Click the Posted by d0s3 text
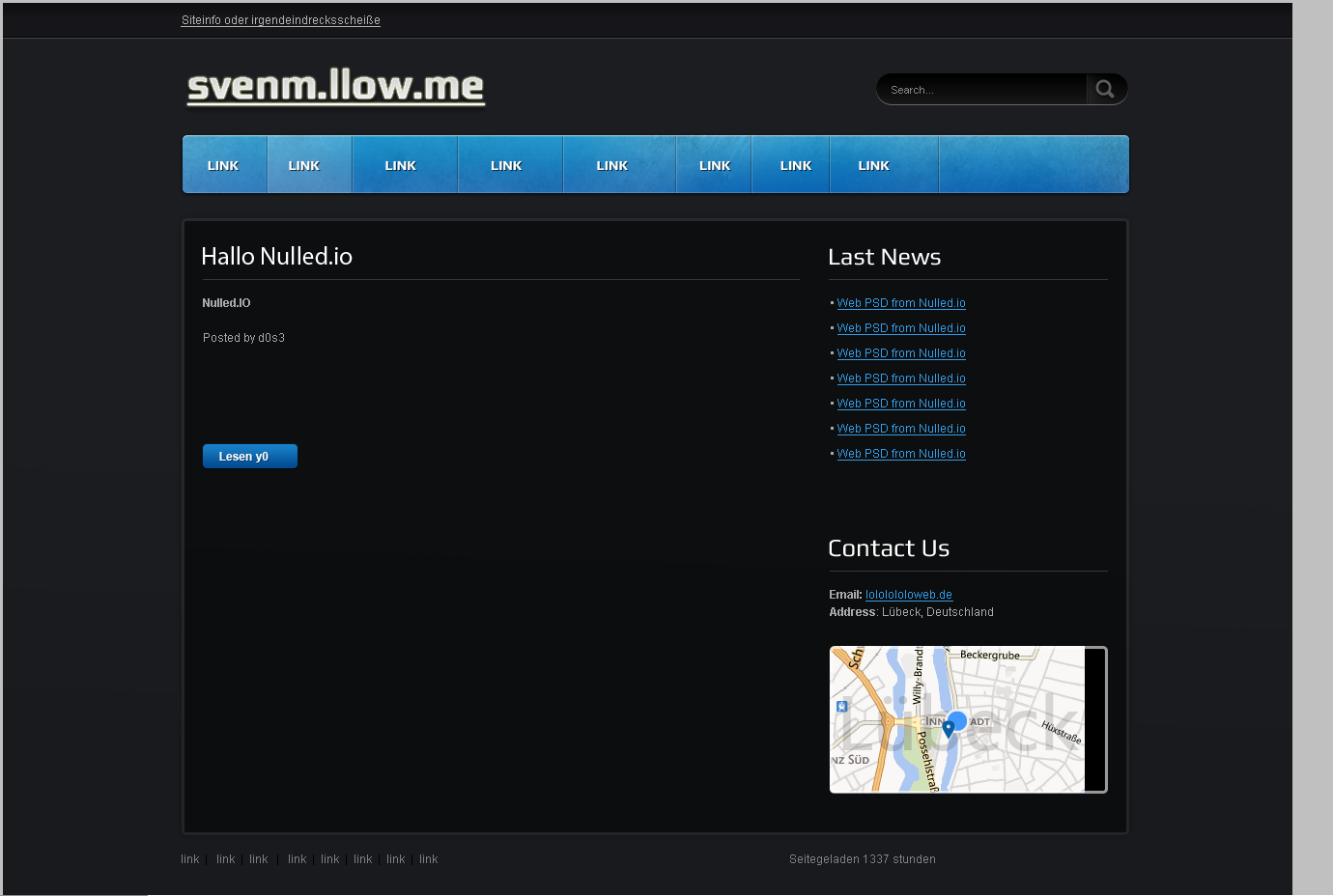 243,338
